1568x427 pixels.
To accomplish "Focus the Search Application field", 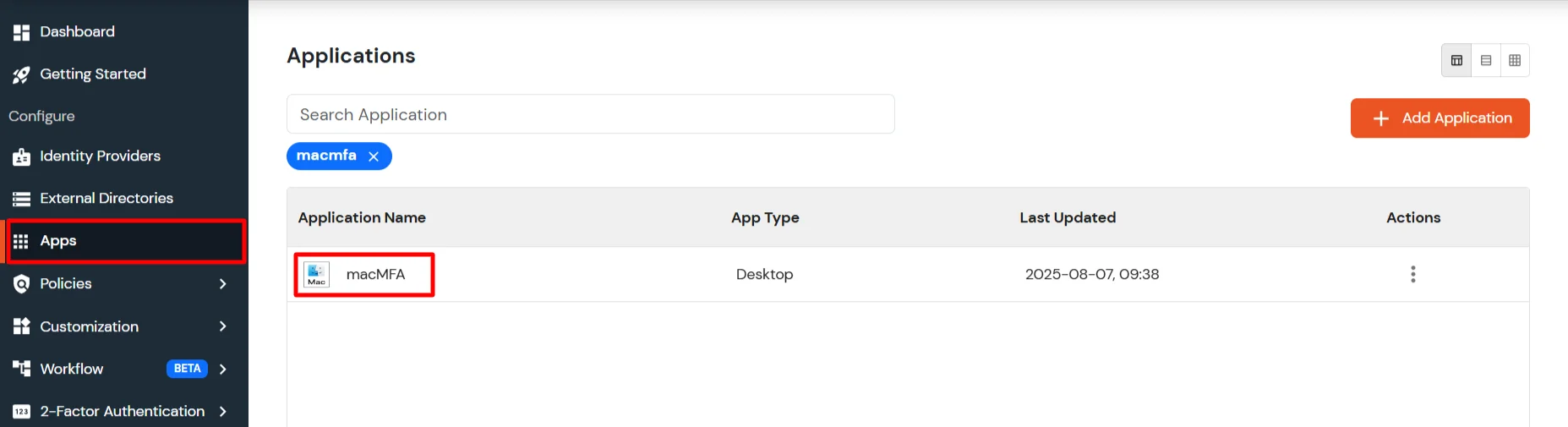I will click(590, 114).
